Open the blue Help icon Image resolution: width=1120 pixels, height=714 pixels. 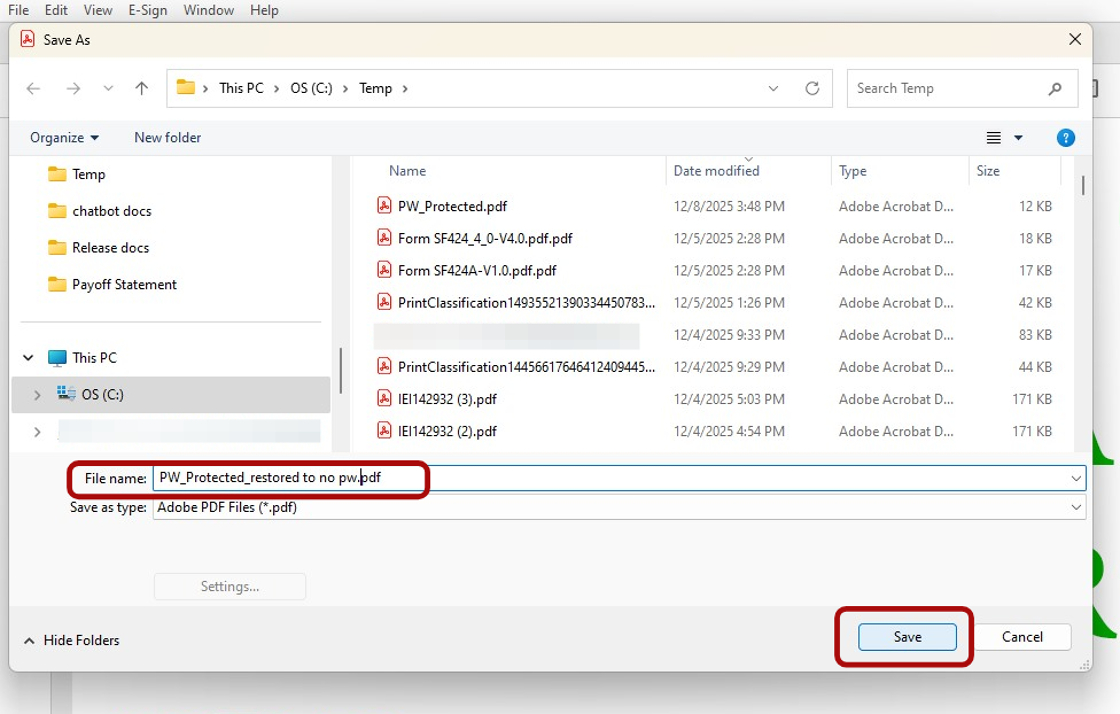1066,138
